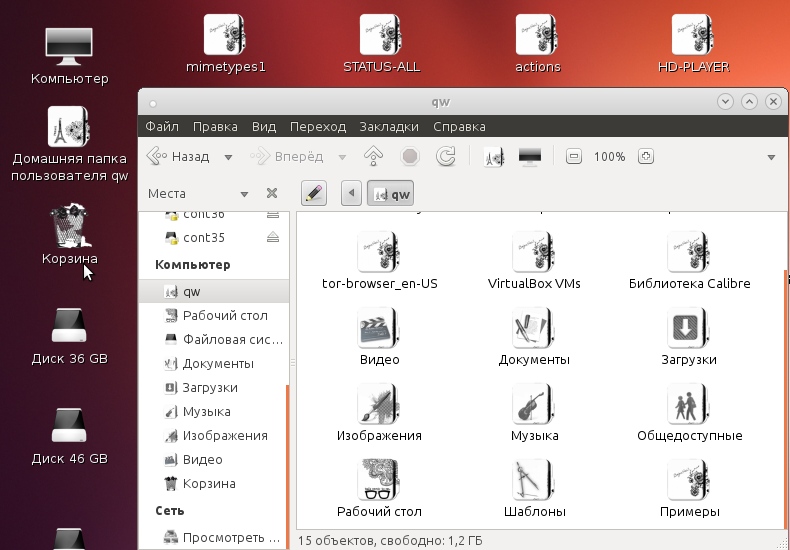Viewport: 790px width, 550px height.
Task: Click the Вперёд button
Action: point(287,157)
